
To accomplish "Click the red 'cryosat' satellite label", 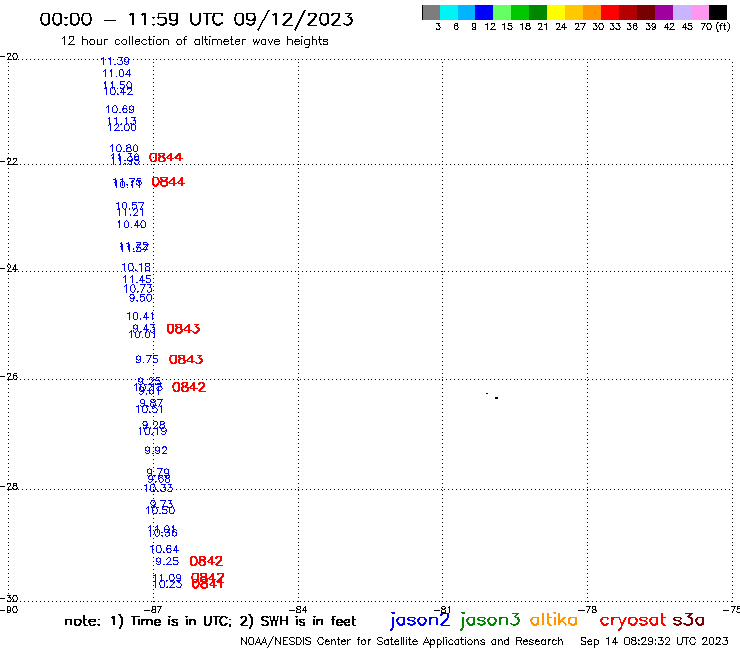I will (x=633, y=620).
